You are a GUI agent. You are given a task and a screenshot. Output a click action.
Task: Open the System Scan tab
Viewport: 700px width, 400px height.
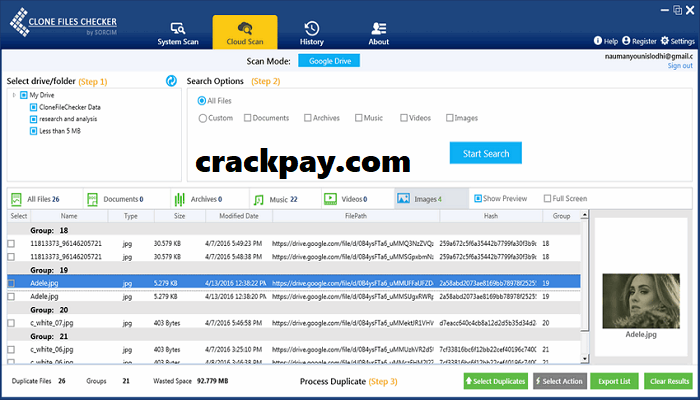(x=178, y=34)
